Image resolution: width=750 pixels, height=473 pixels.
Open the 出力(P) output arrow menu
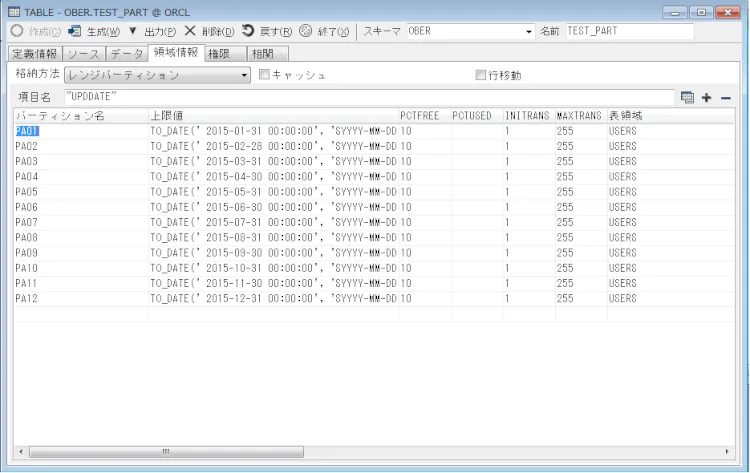[132, 31]
